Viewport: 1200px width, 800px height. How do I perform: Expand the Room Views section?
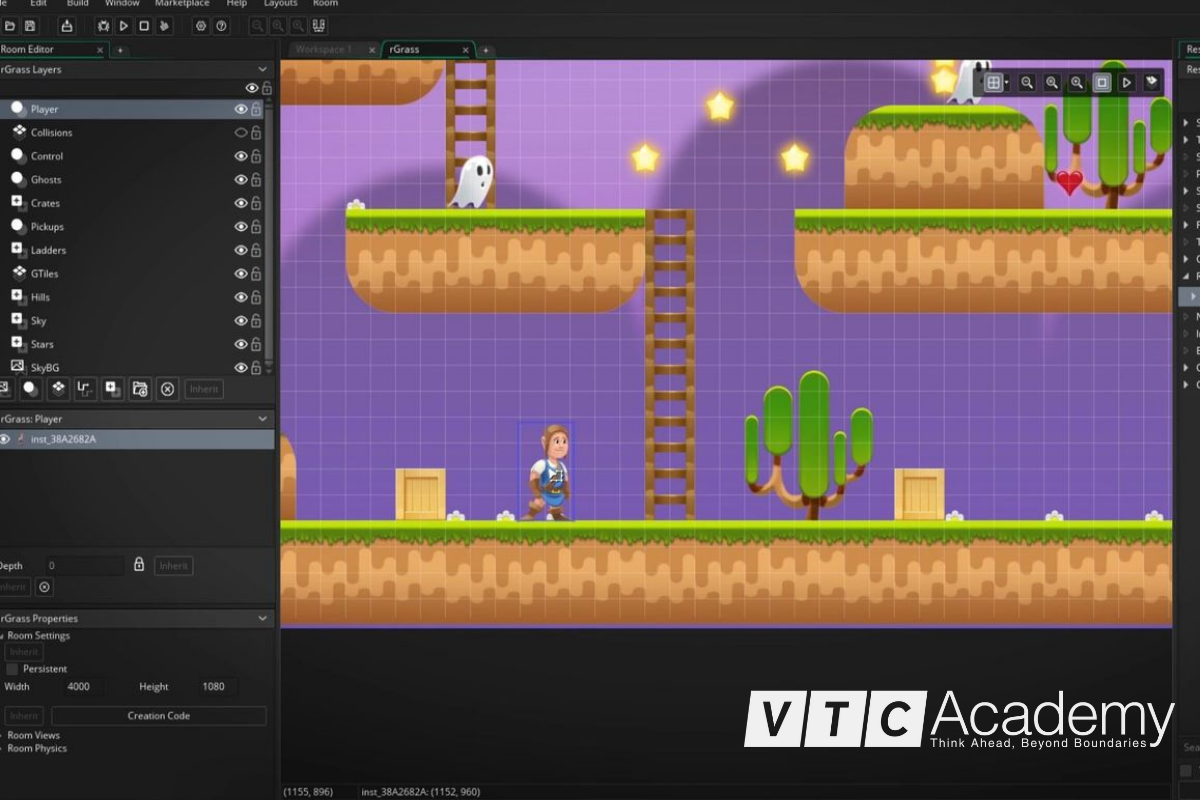click(x=30, y=735)
